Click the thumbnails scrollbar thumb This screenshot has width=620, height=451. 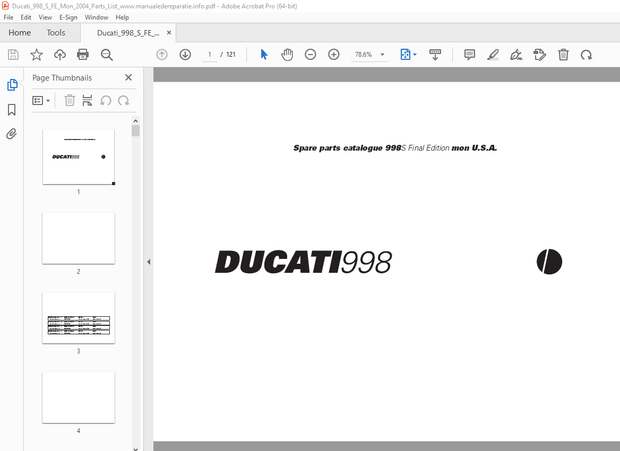136,131
